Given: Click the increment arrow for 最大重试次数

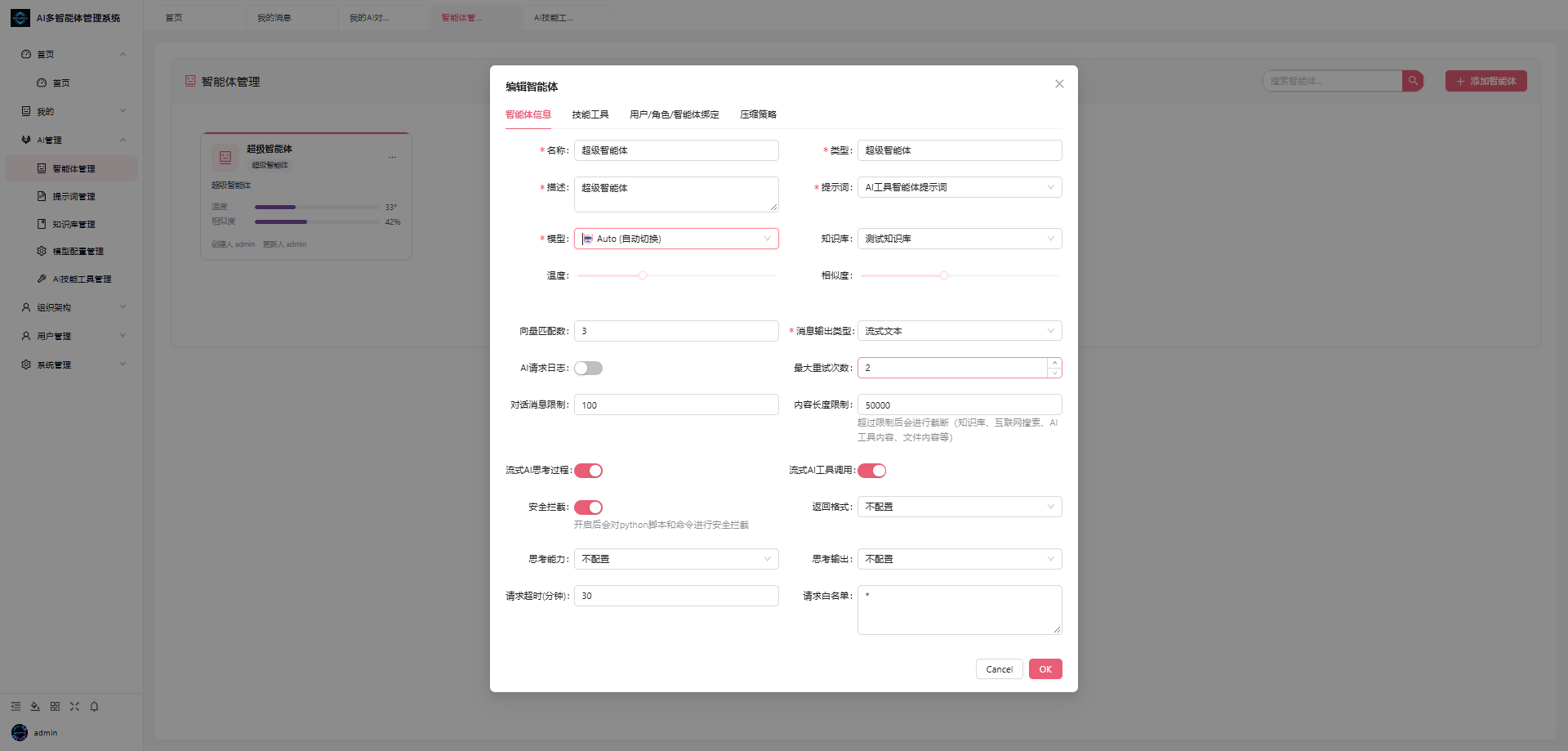Looking at the screenshot, I should [1054, 363].
